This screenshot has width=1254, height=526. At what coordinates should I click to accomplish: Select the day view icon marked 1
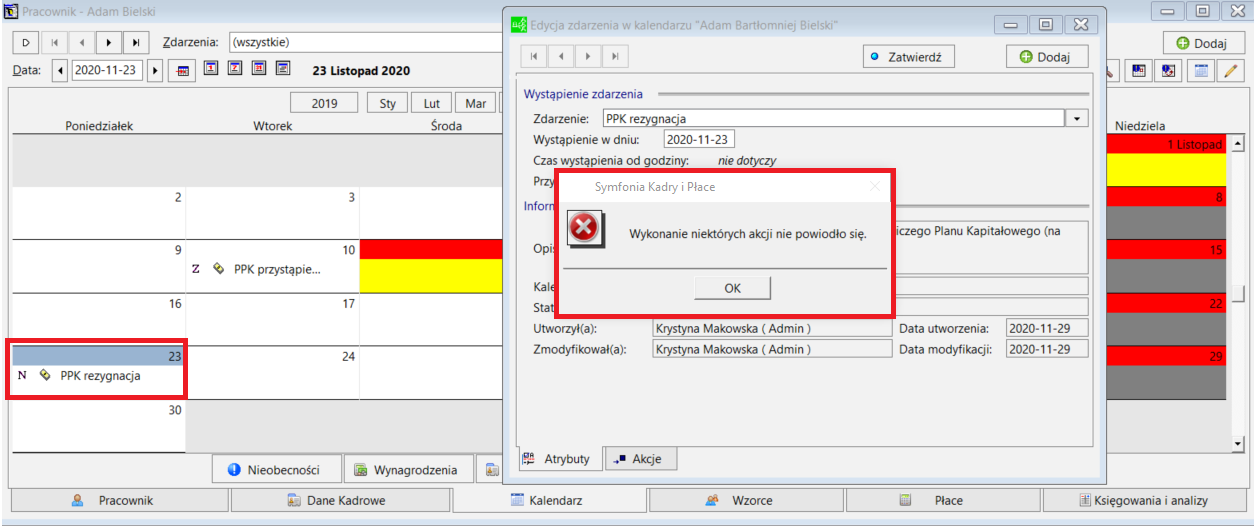211,69
